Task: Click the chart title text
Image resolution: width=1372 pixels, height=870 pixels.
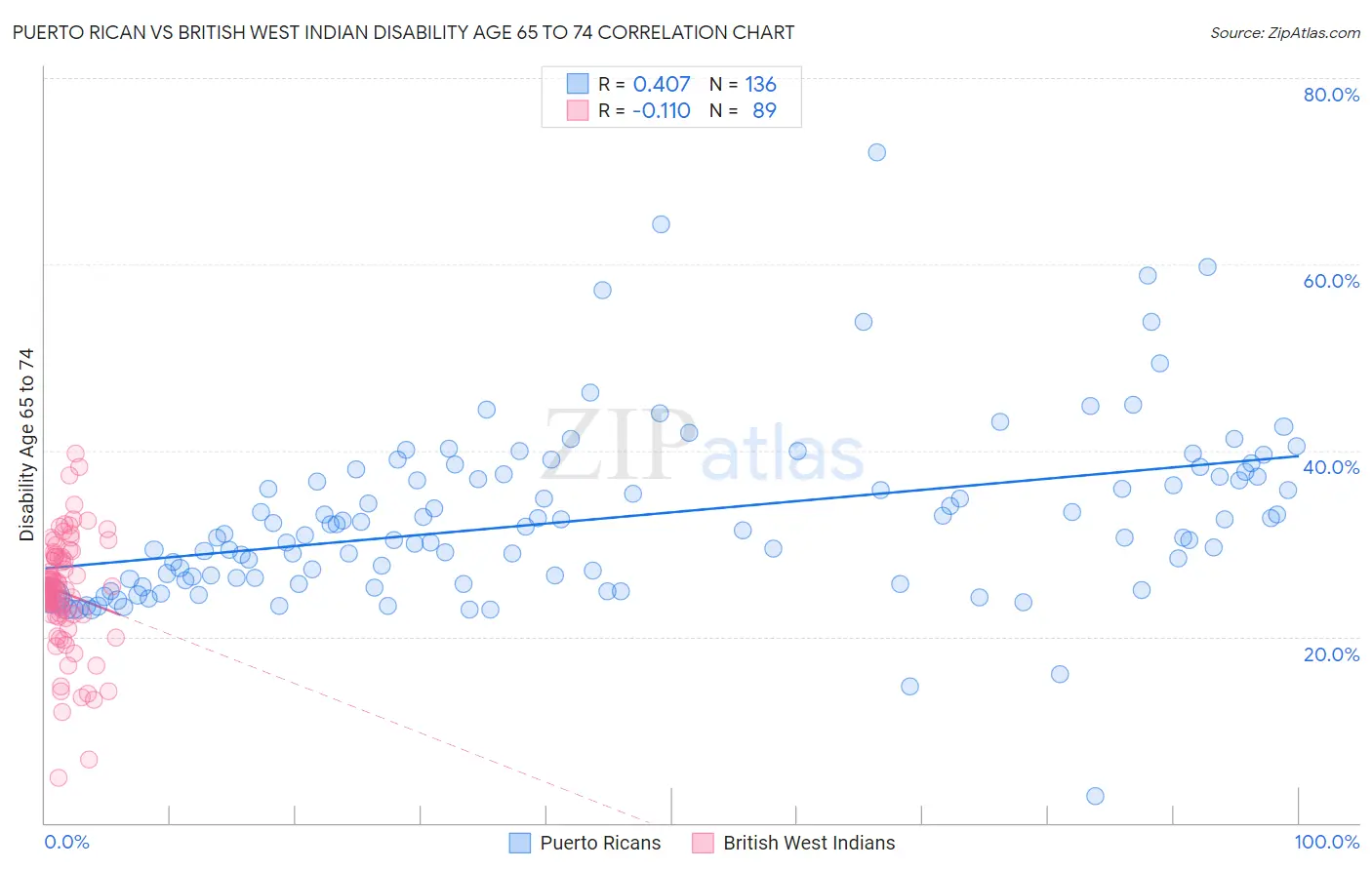Action: coord(403,32)
